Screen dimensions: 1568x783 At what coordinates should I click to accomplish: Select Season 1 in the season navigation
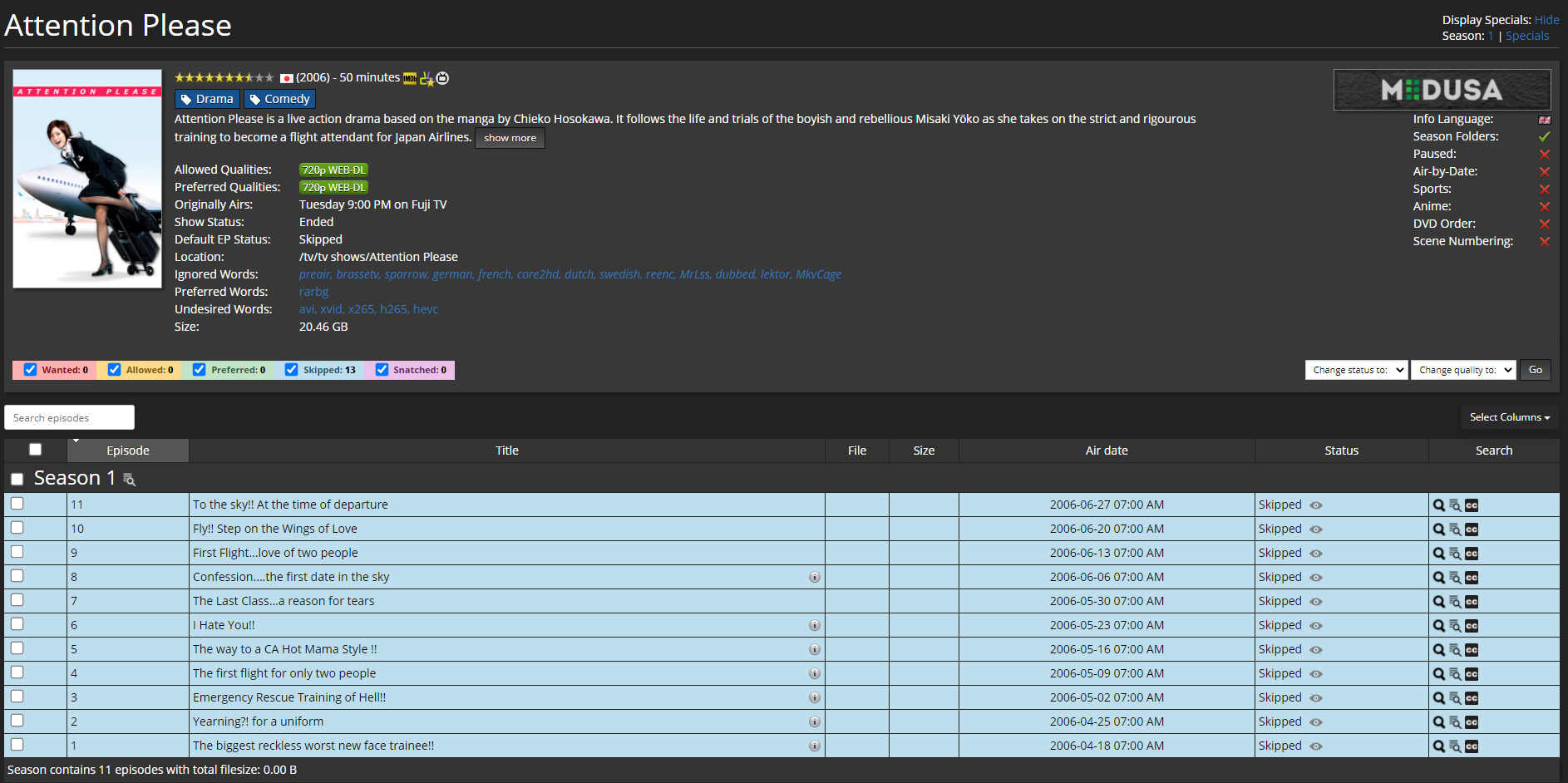[x=1490, y=36]
